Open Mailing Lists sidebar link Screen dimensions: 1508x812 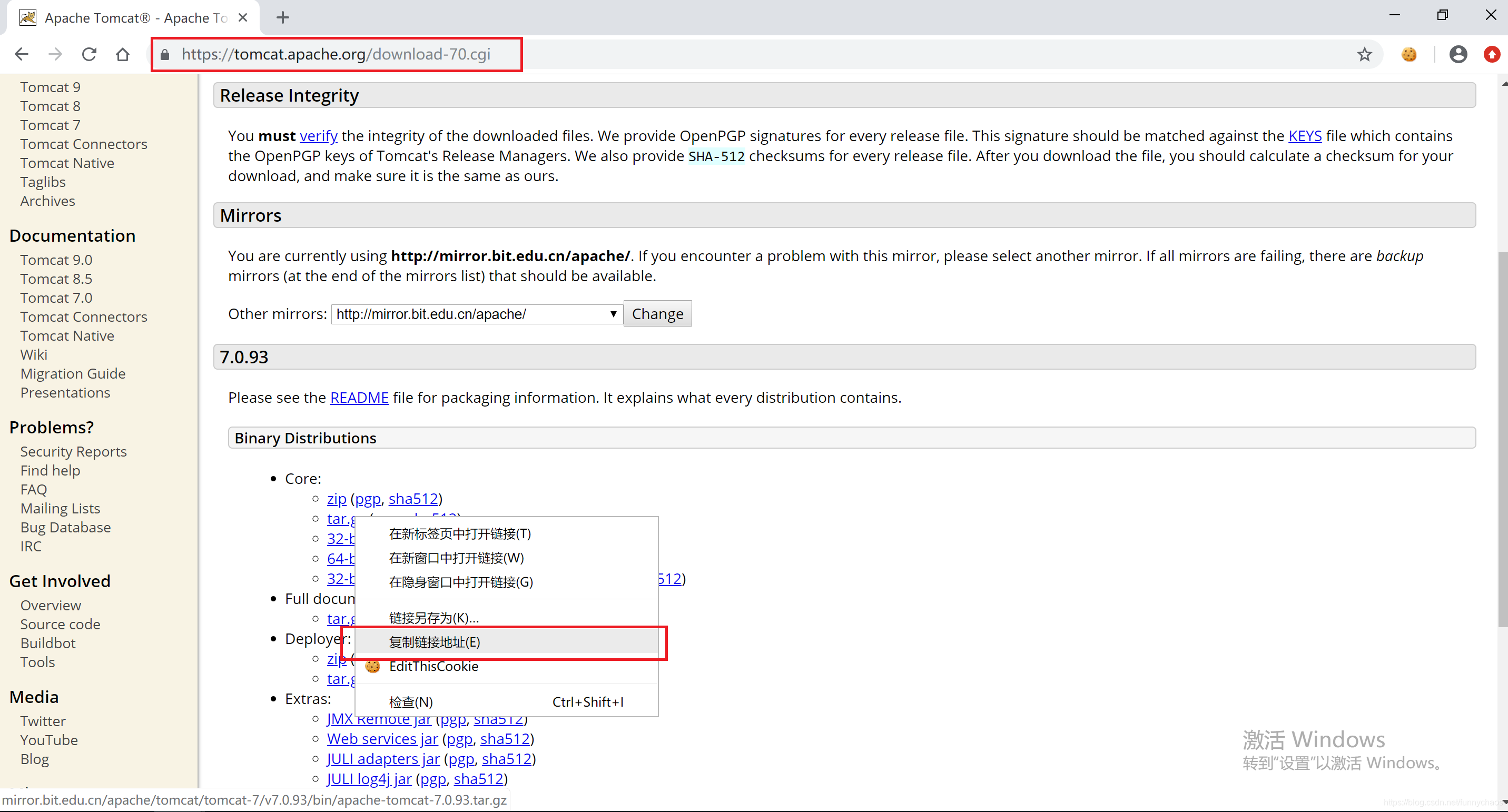pyautogui.click(x=60, y=508)
